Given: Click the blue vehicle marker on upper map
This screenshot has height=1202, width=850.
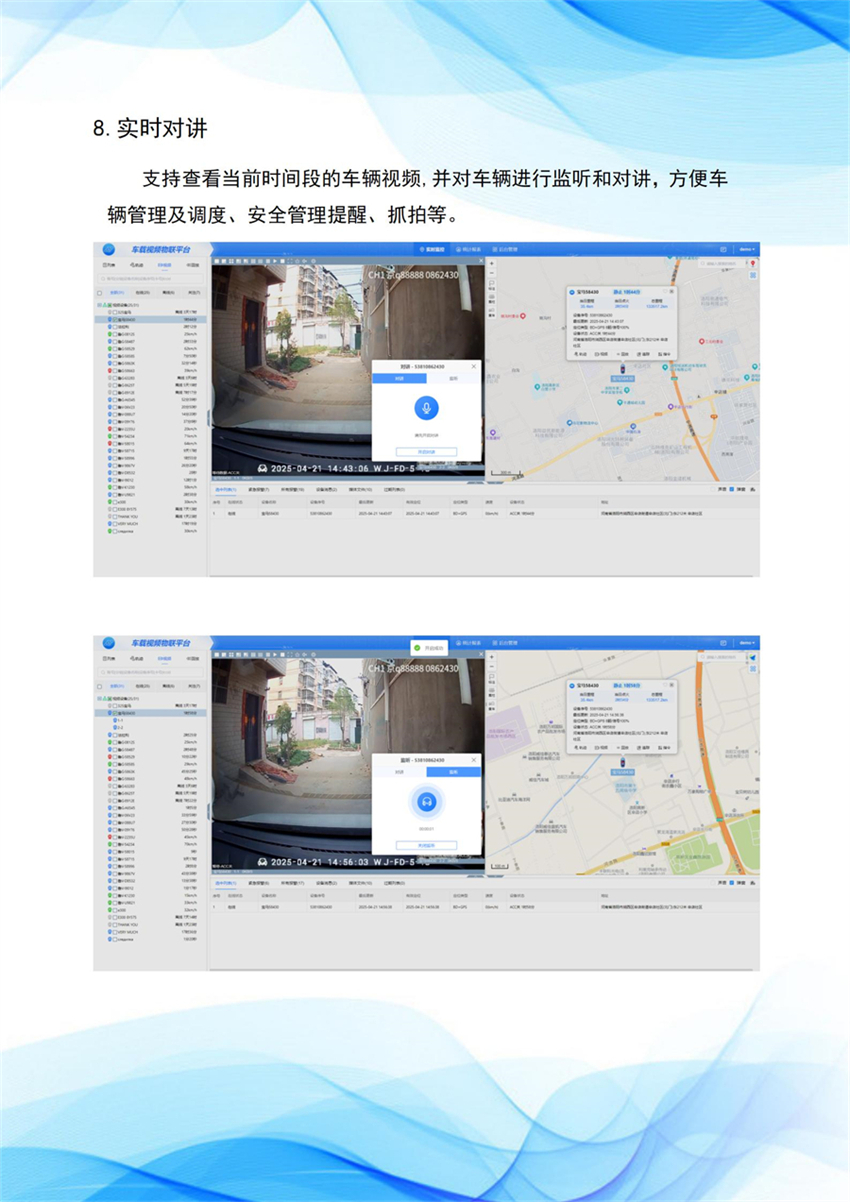Looking at the screenshot, I should tap(622, 368).
